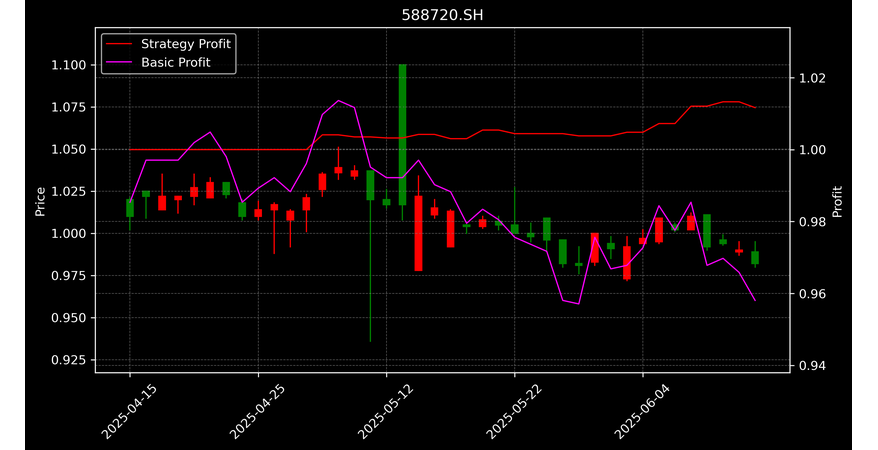
Task: Click the 1.100 price tick label
Action: pyautogui.click(x=69, y=65)
